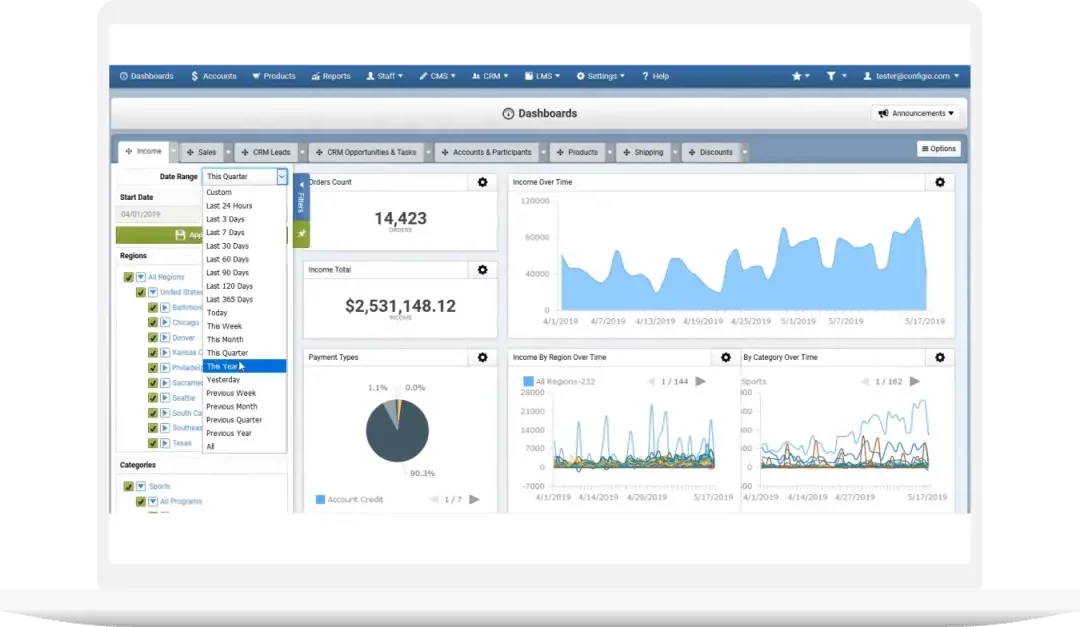1080x627 pixels.
Task: Open the tester@configio.com user menu
Action: point(911,76)
